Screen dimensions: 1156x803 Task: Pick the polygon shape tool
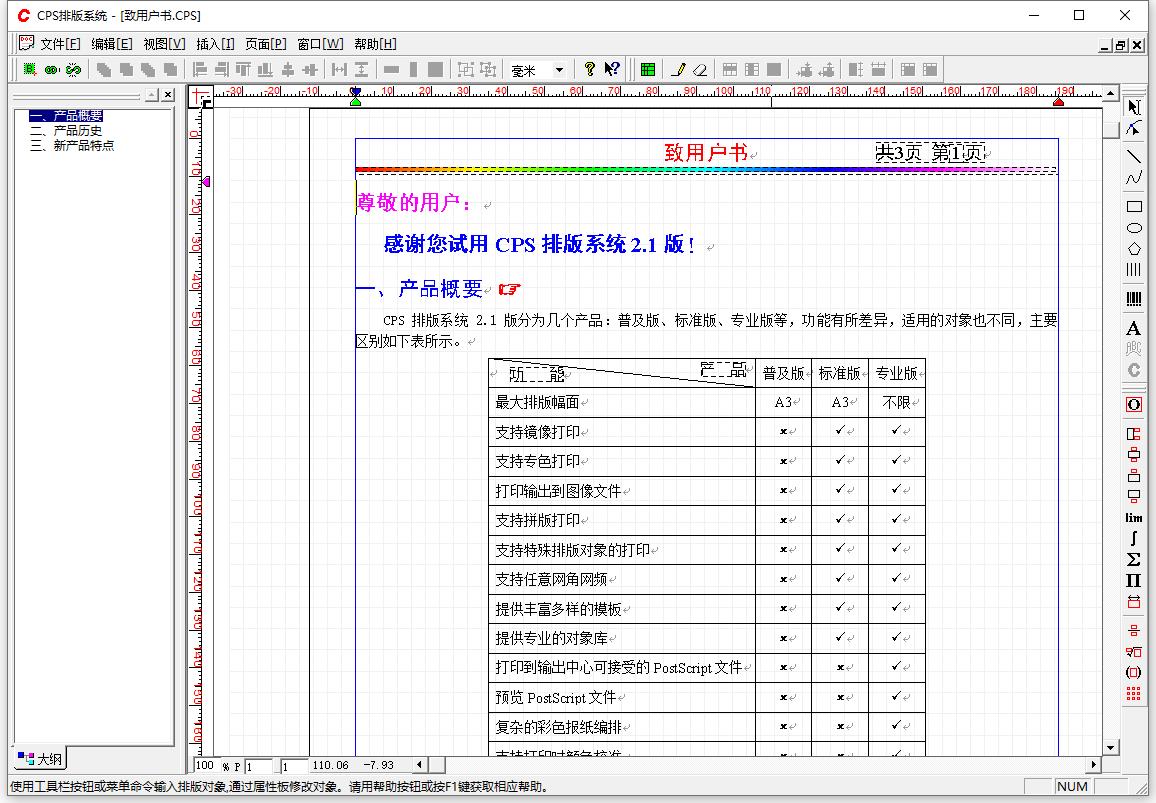tap(1134, 248)
